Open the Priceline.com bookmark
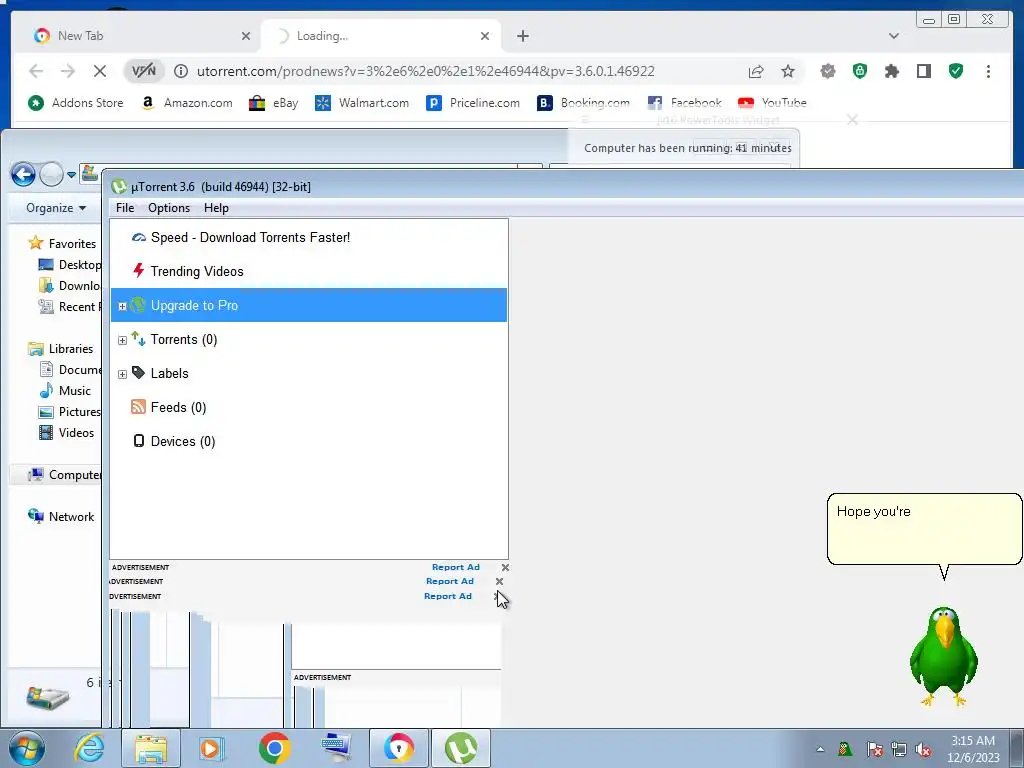The width and height of the screenshot is (1024, 768). click(473, 103)
